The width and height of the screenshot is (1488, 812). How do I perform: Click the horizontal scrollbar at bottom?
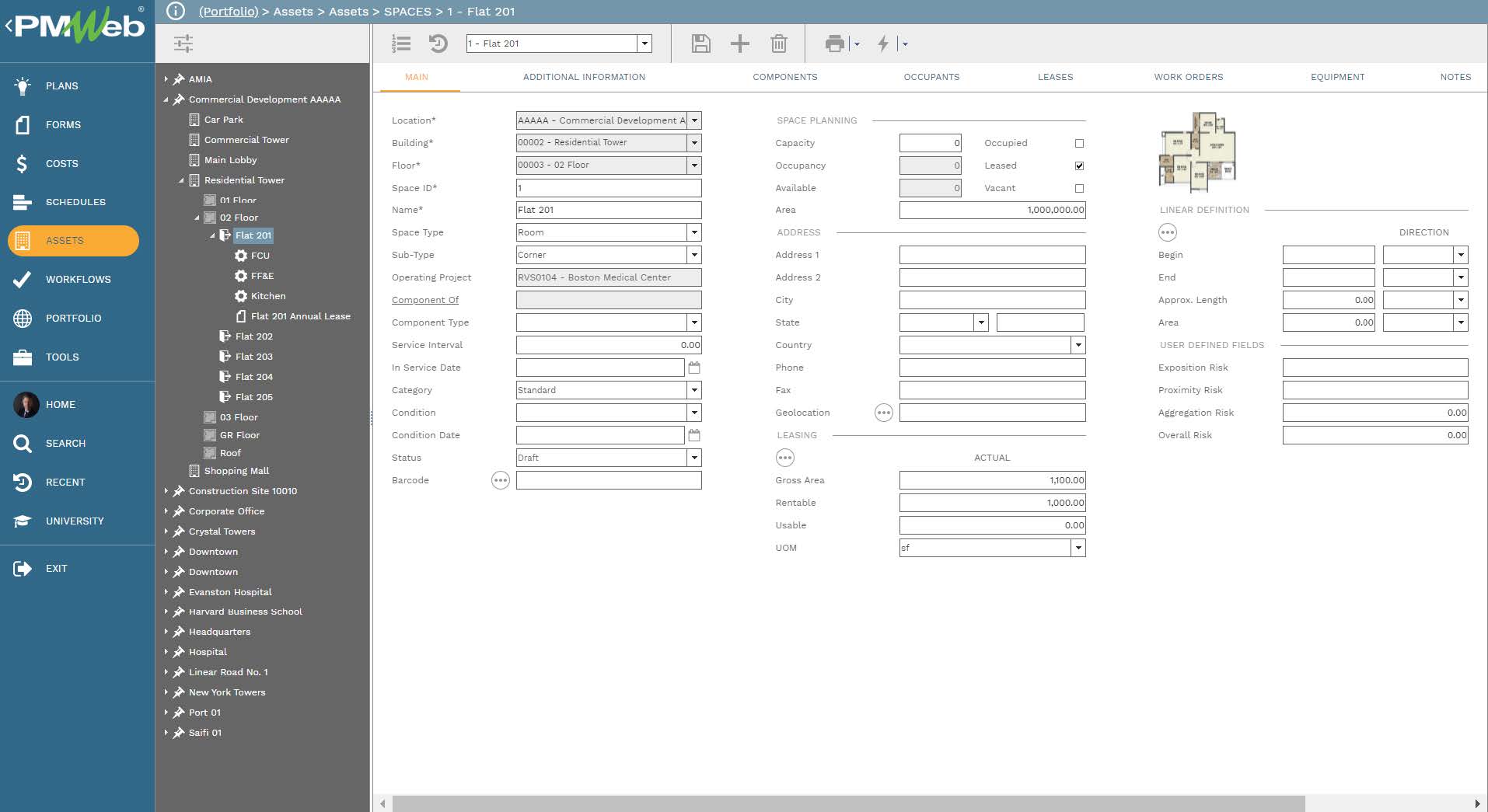(x=847, y=803)
